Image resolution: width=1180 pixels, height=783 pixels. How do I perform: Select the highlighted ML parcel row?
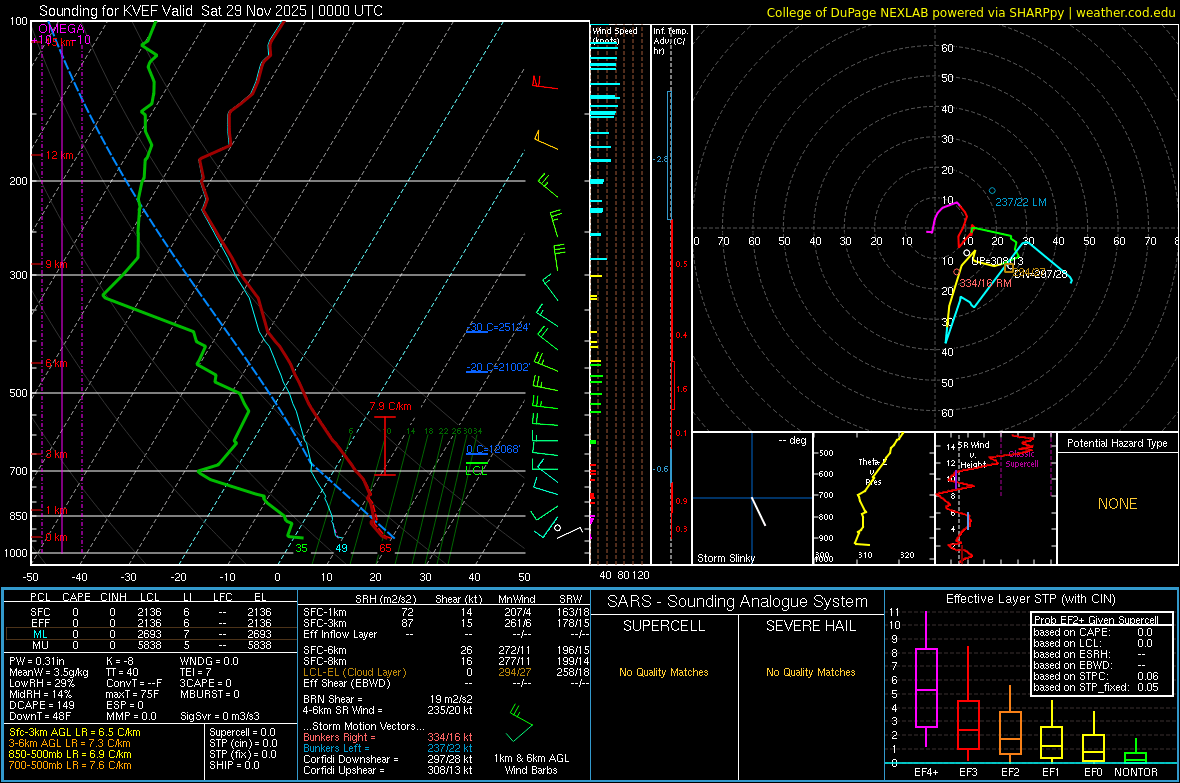[150, 634]
